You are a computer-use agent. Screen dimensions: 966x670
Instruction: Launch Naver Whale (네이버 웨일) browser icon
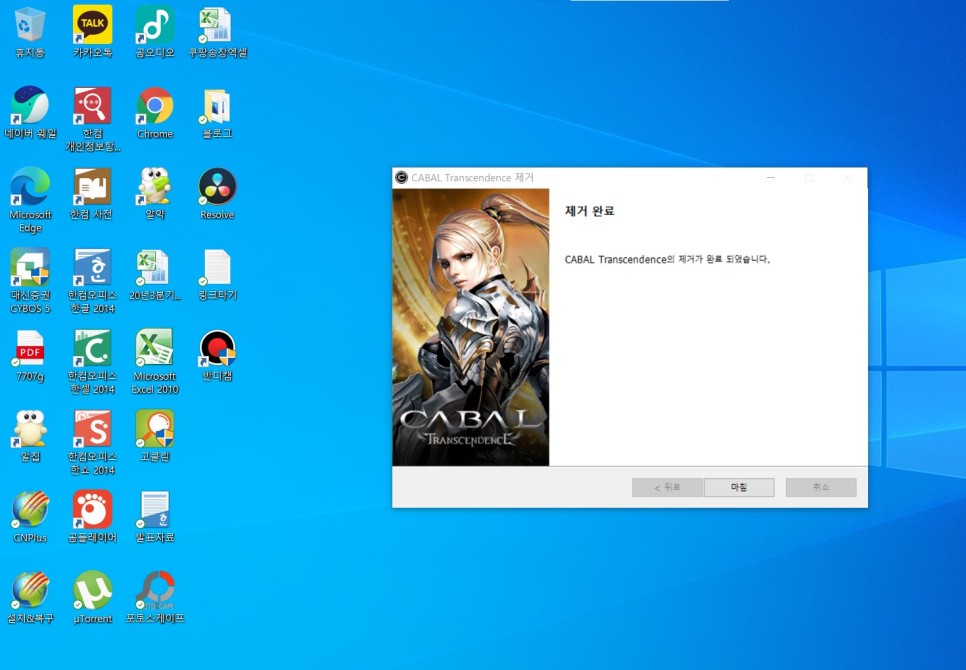pyautogui.click(x=30, y=113)
